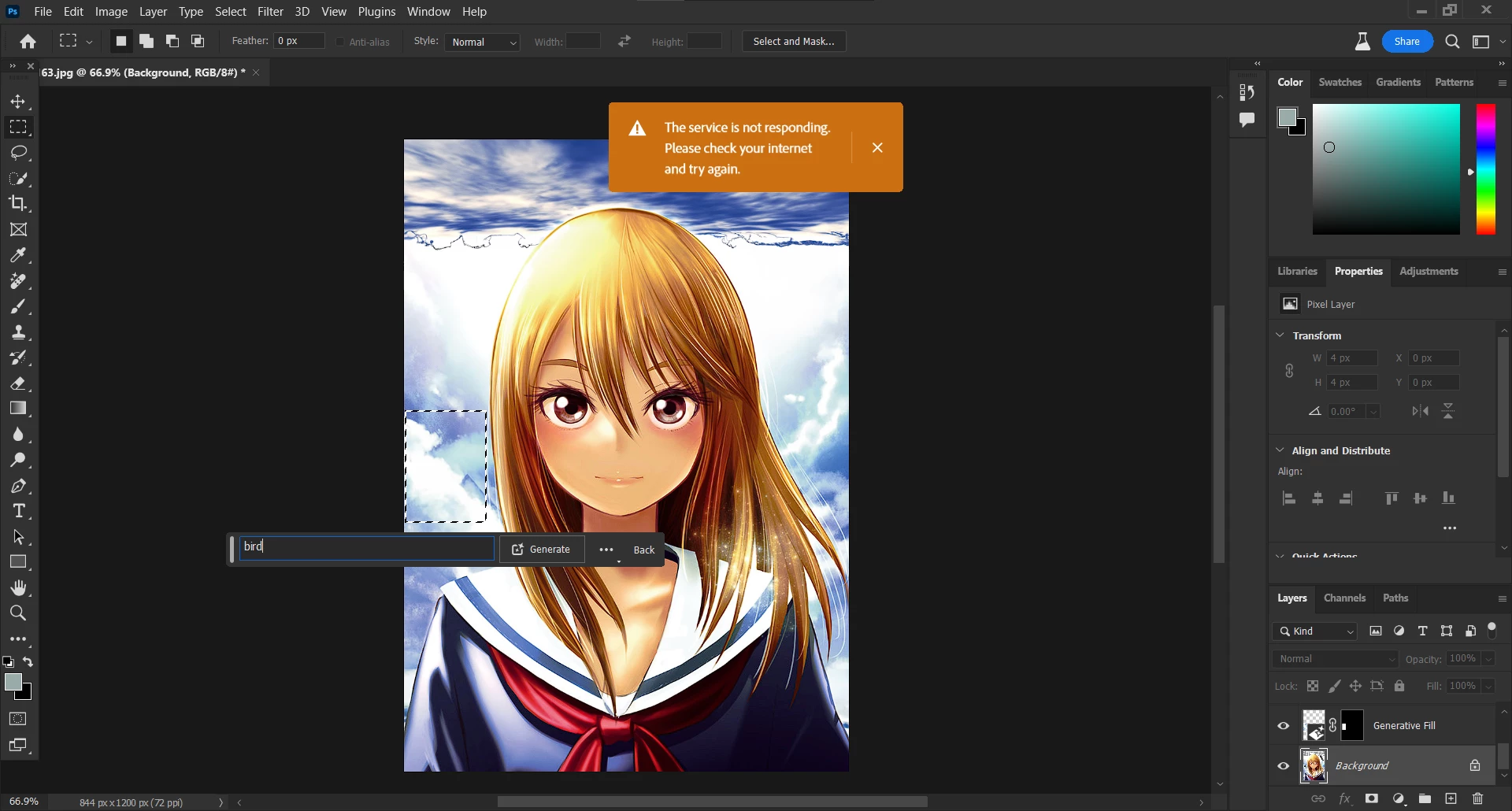Screen dimensions: 1512x811
Task: Open the selection Style dropdown
Action: (483, 42)
